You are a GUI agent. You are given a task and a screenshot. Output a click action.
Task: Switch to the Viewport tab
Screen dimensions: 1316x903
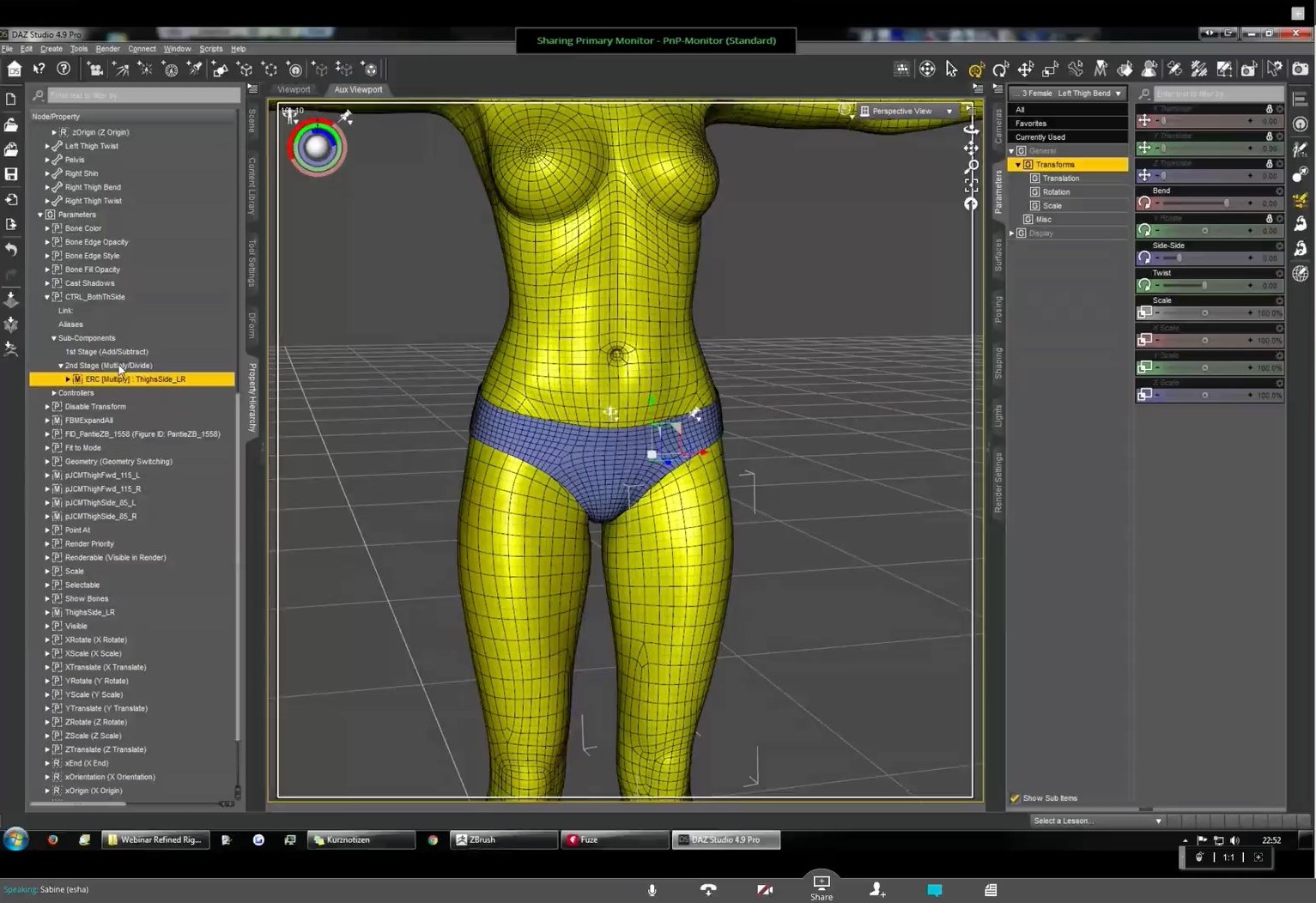pos(294,89)
